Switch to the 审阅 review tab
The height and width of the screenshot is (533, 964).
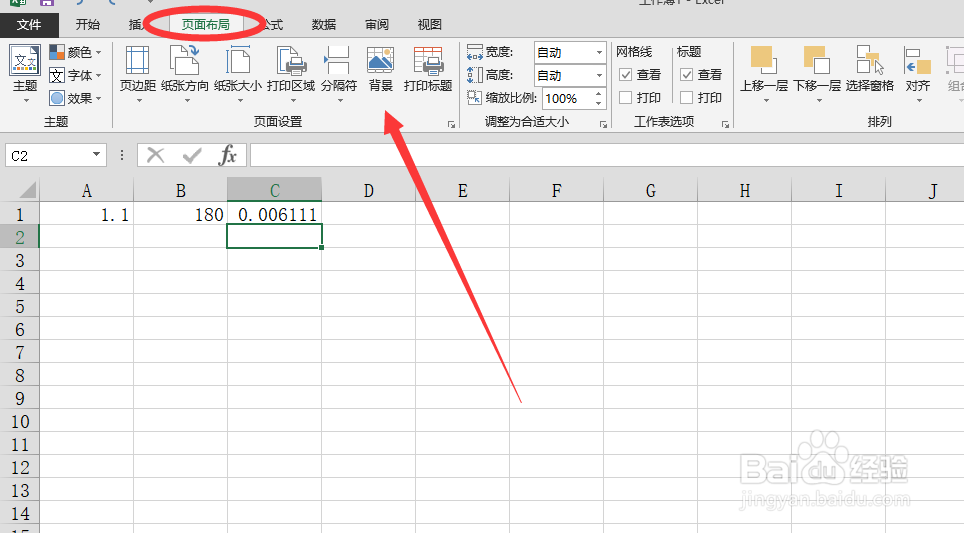(x=376, y=25)
